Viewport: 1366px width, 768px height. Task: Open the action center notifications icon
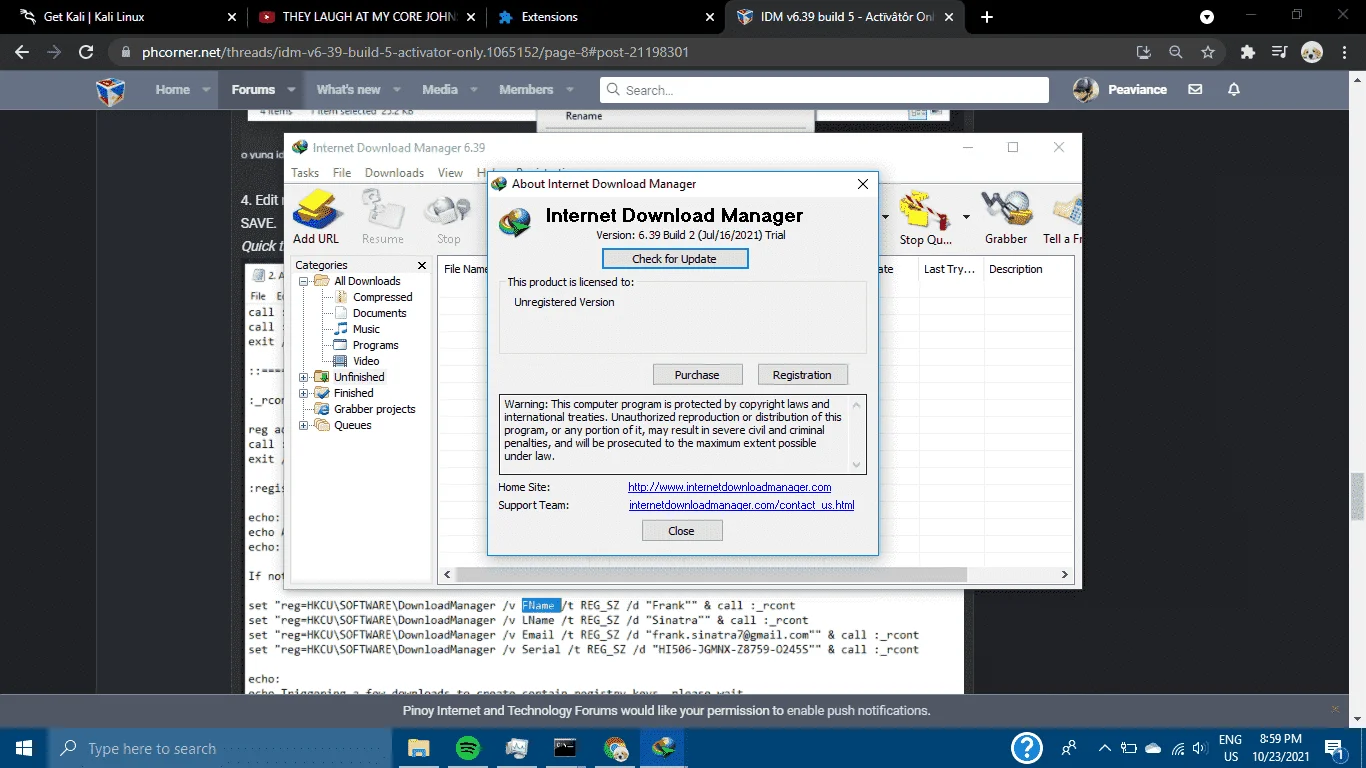pos(1334,747)
